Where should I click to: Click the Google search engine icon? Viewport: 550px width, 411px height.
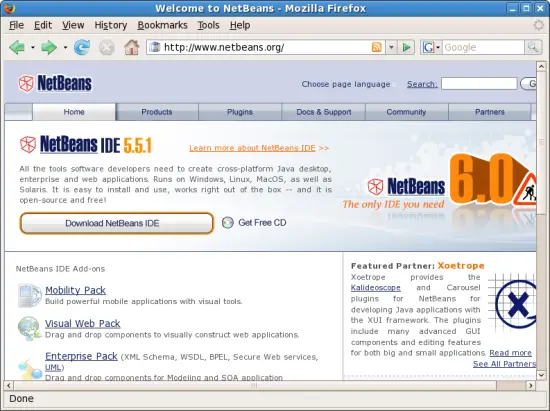(x=428, y=47)
